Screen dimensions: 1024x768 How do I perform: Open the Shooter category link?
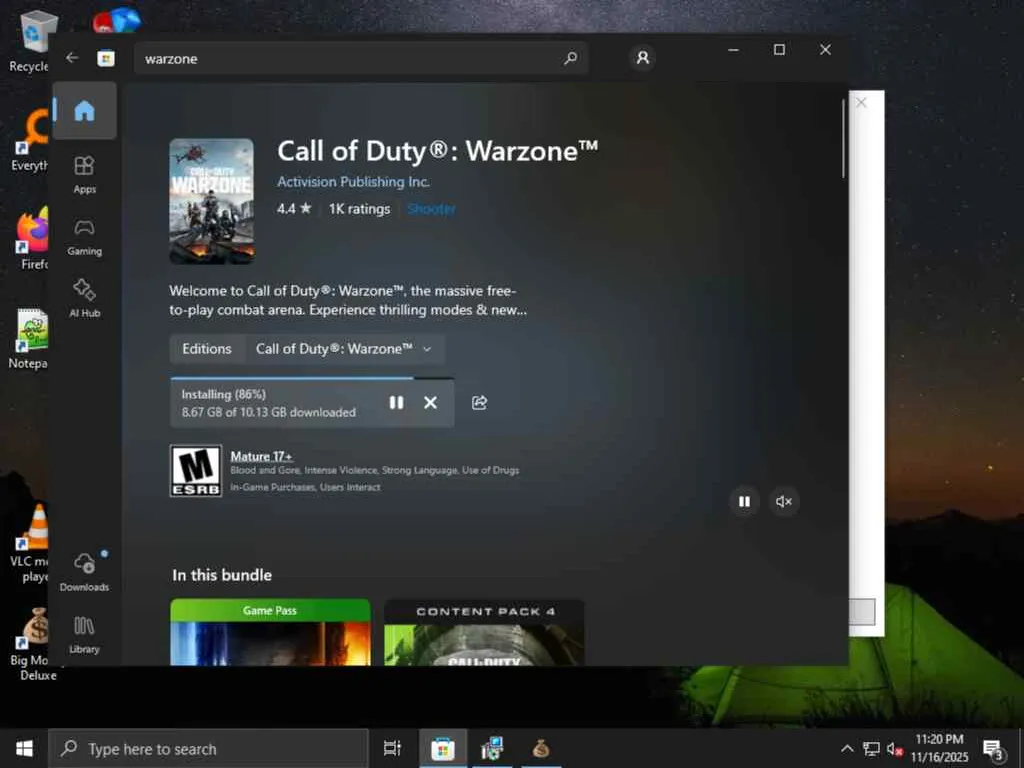click(x=431, y=209)
